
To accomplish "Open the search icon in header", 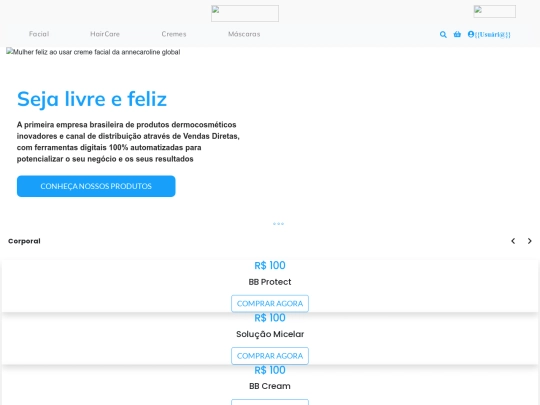I will coord(443,34).
